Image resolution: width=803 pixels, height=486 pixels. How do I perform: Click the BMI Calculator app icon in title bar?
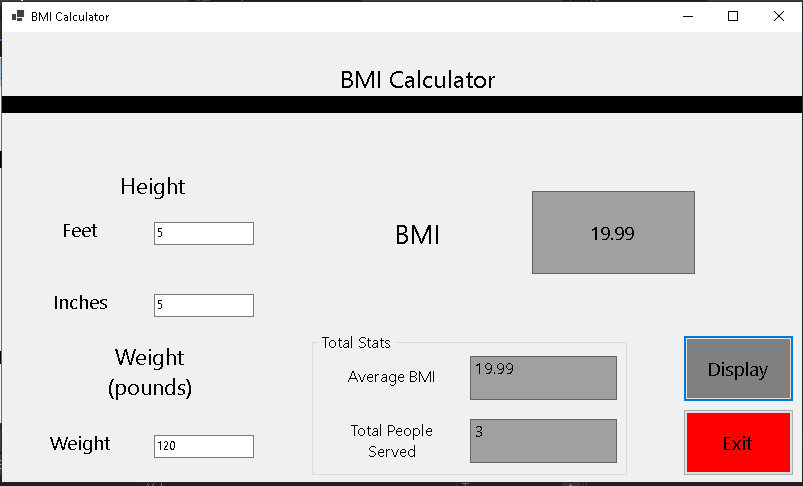point(17,16)
